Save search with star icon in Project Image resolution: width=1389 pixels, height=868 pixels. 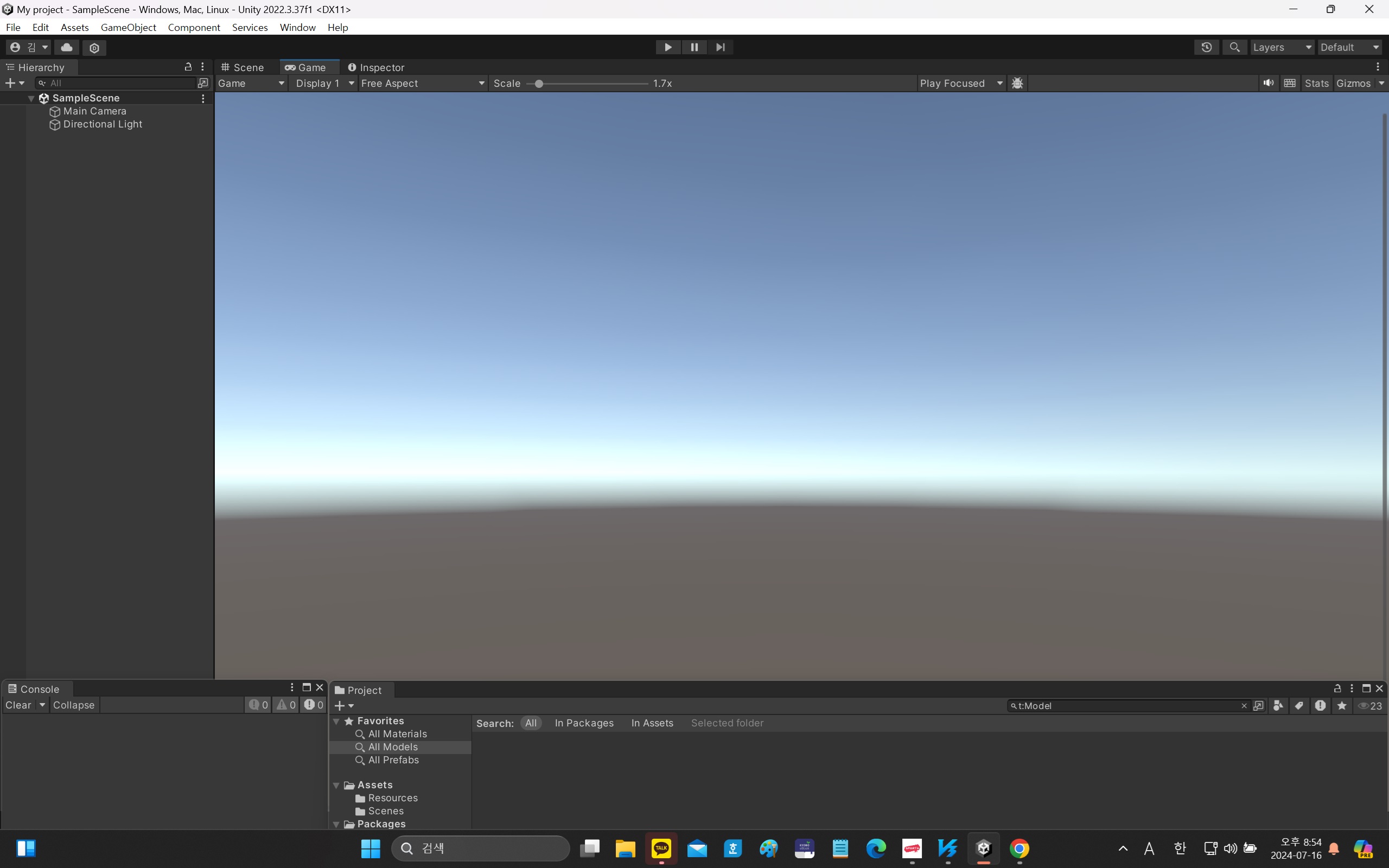point(1342,706)
